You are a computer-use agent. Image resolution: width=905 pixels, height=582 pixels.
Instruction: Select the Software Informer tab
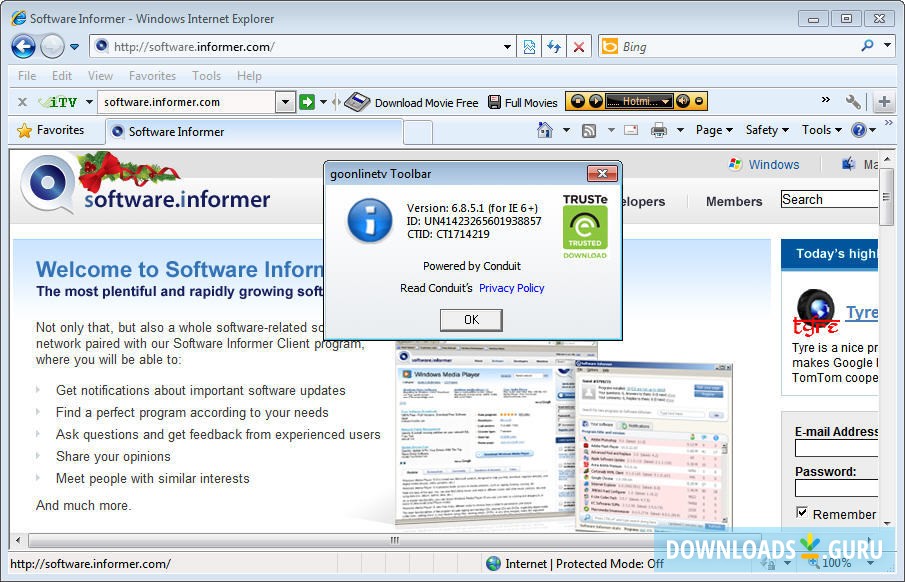pyautogui.click(x=254, y=132)
